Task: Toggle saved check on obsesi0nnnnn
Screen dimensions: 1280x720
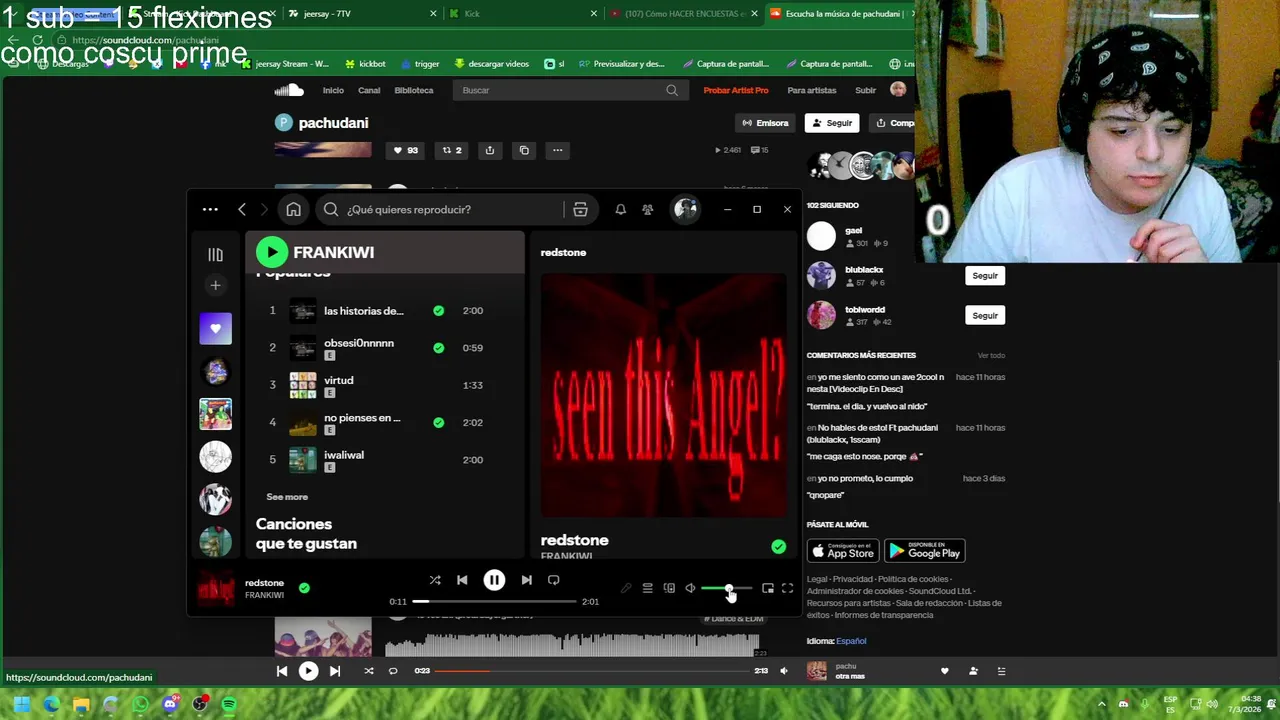Action: click(x=438, y=348)
